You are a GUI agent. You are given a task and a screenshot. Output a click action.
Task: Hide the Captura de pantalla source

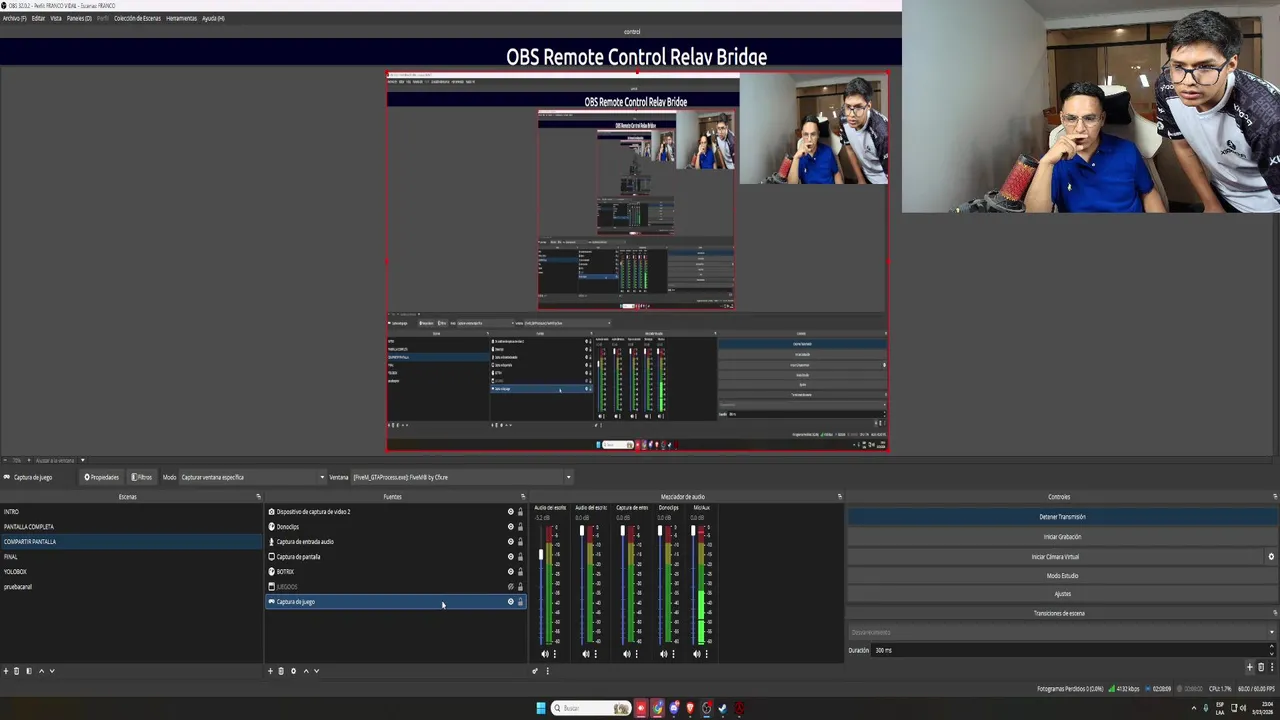[x=510, y=557]
